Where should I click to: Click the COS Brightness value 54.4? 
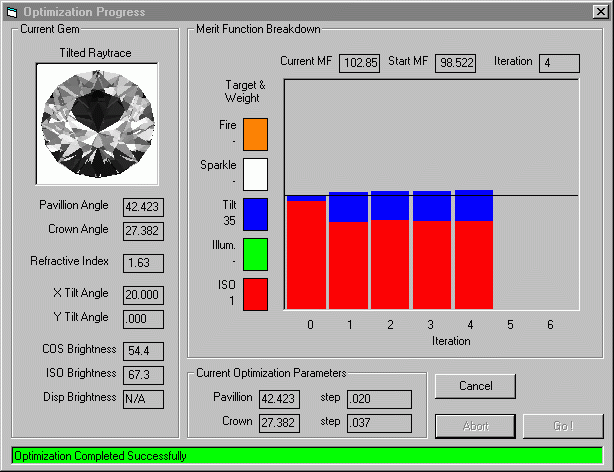click(x=143, y=351)
